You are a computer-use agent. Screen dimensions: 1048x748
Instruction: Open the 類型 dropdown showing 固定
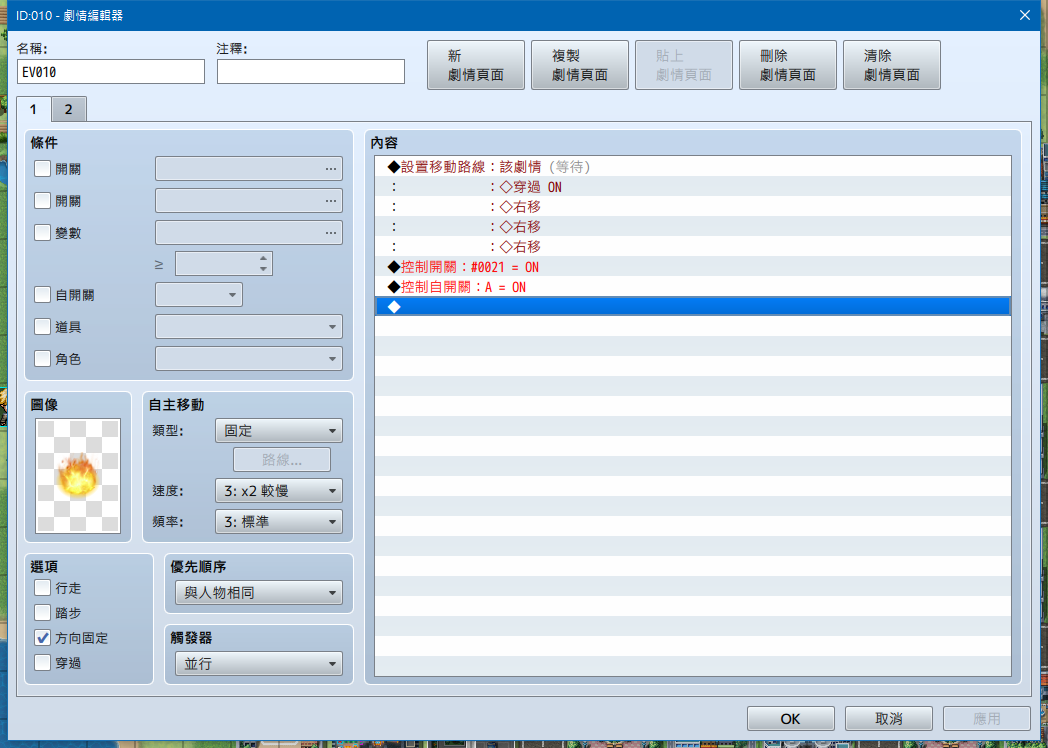tap(279, 431)
